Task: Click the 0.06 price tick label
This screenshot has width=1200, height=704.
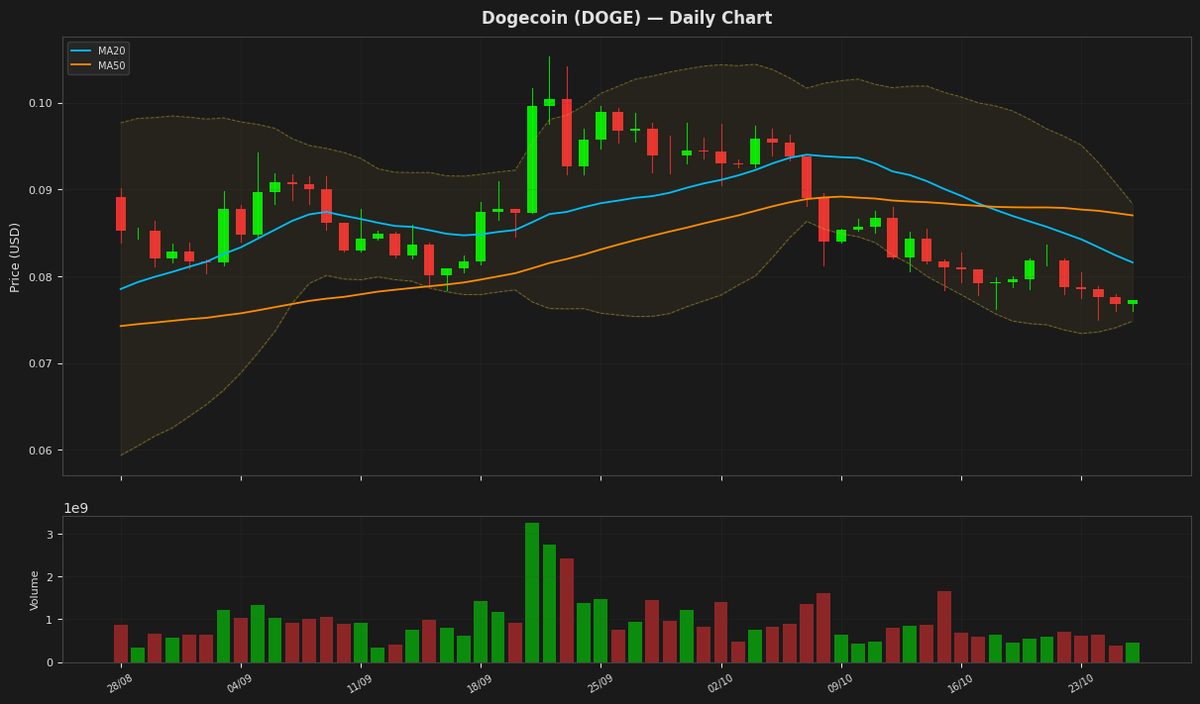Action: 41,450
